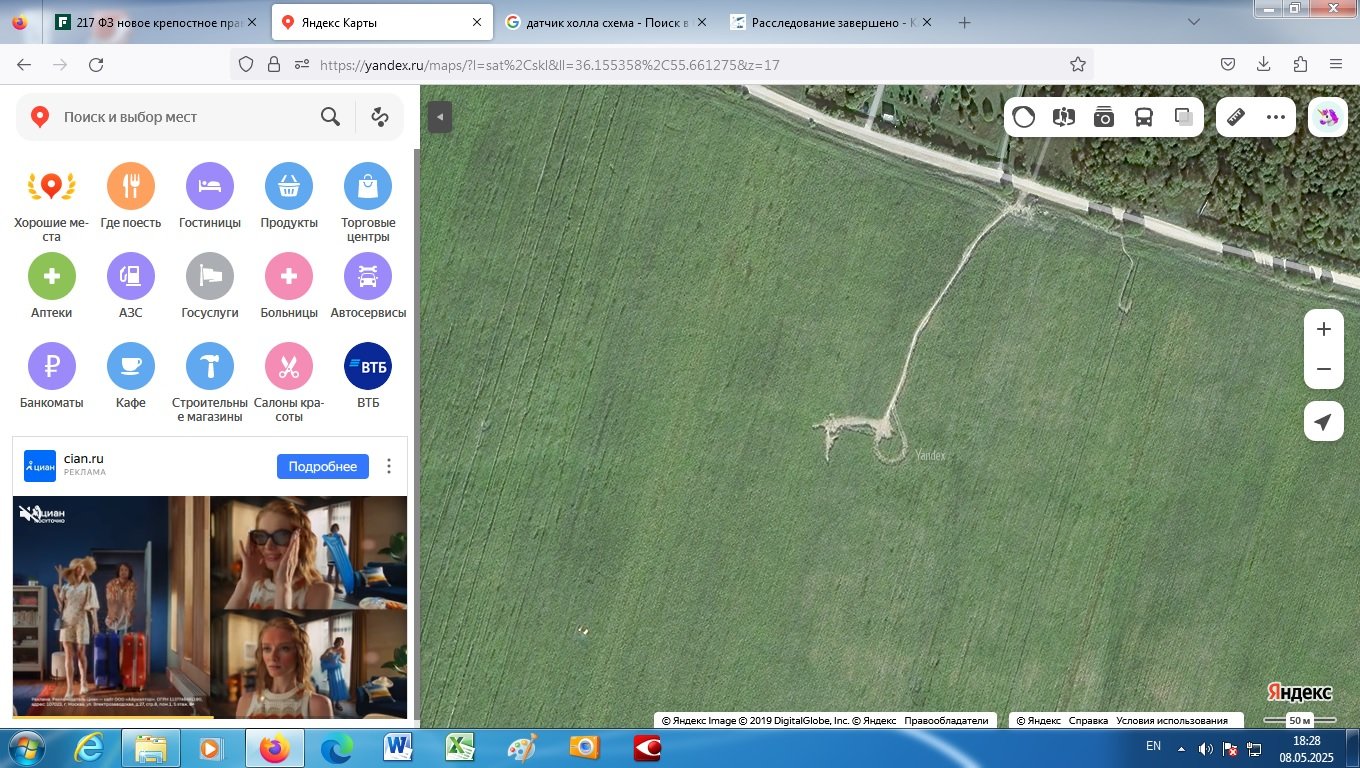Click the Поиск и выбор мест search field
Viewport: 1360px width, 768px height.
coord(185,117)
